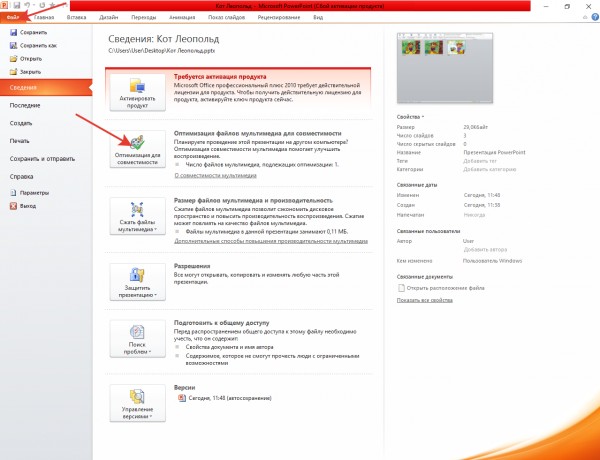Open the Защитить презентацию dropdown
Viewport: 600px width, 460px height.
137,282
